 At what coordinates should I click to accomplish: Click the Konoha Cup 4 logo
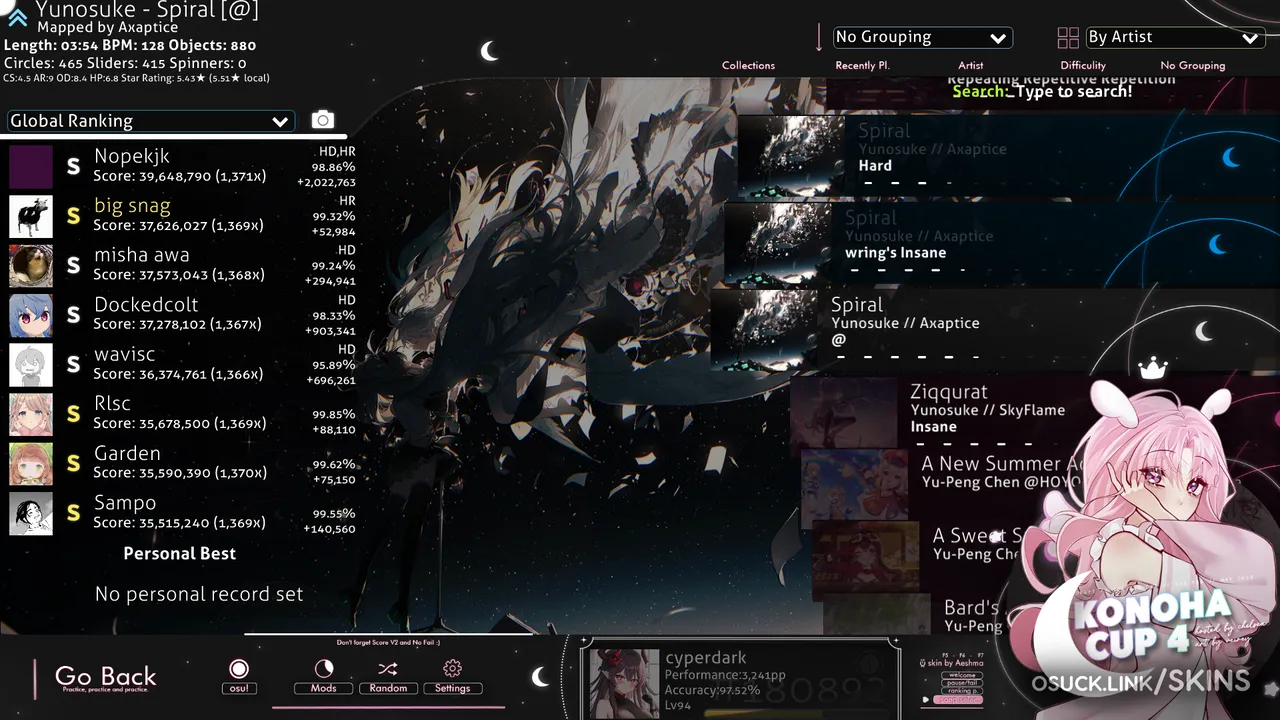1150,625
